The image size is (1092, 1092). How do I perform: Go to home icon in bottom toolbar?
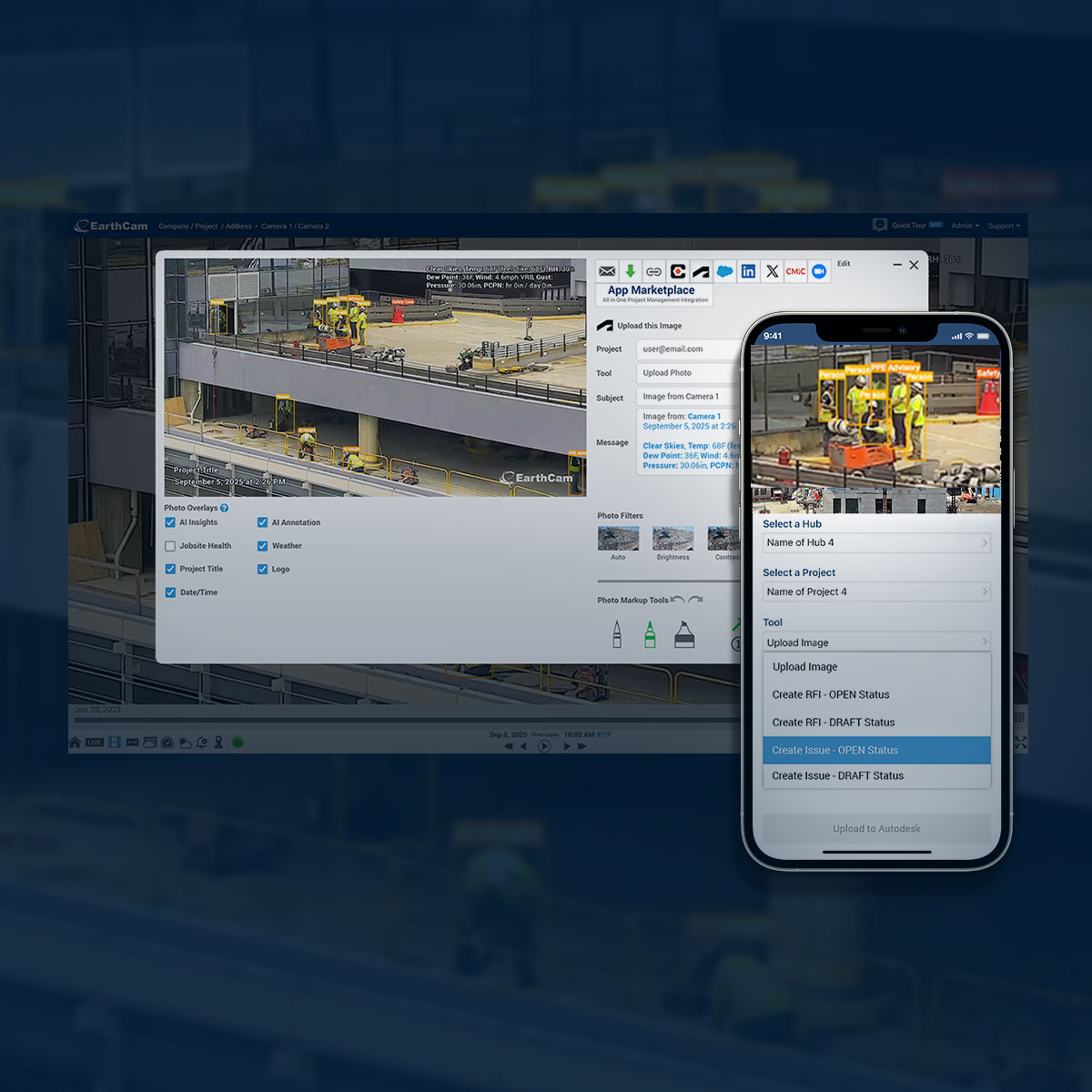(76, 743)
